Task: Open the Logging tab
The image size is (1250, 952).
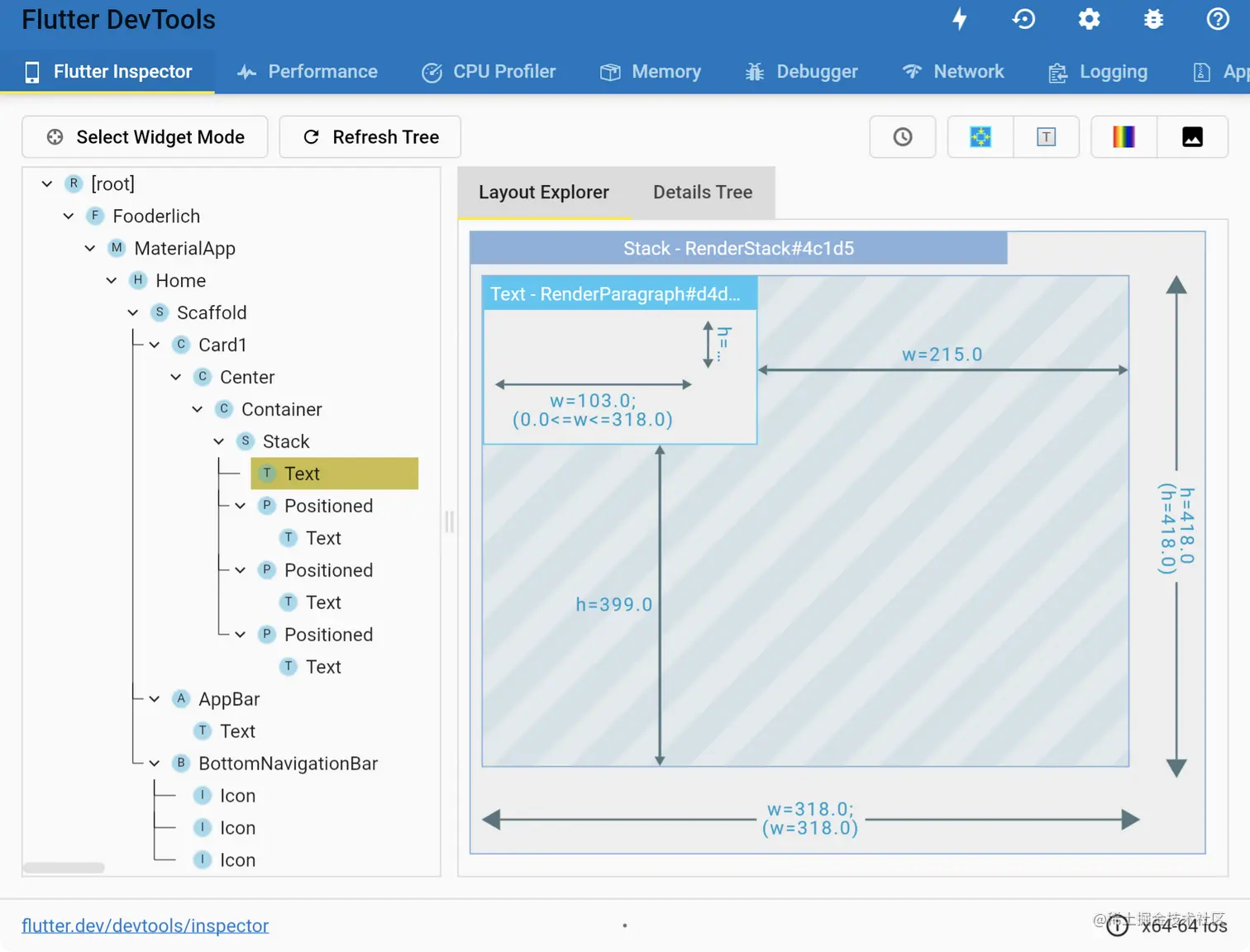Action: coord(1098,72)
